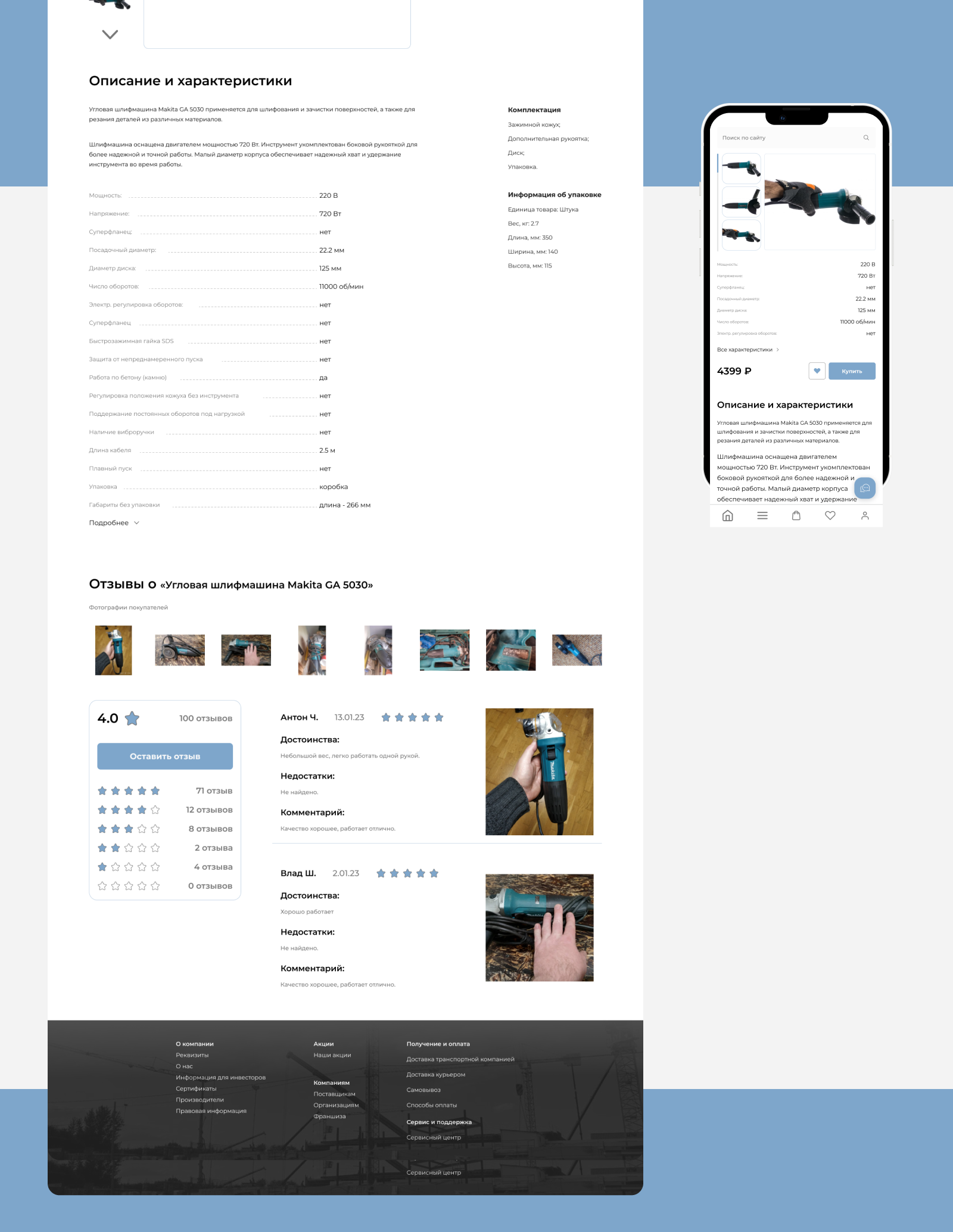Tap the home icon in the phone bottom bar

tap(727, 516)
